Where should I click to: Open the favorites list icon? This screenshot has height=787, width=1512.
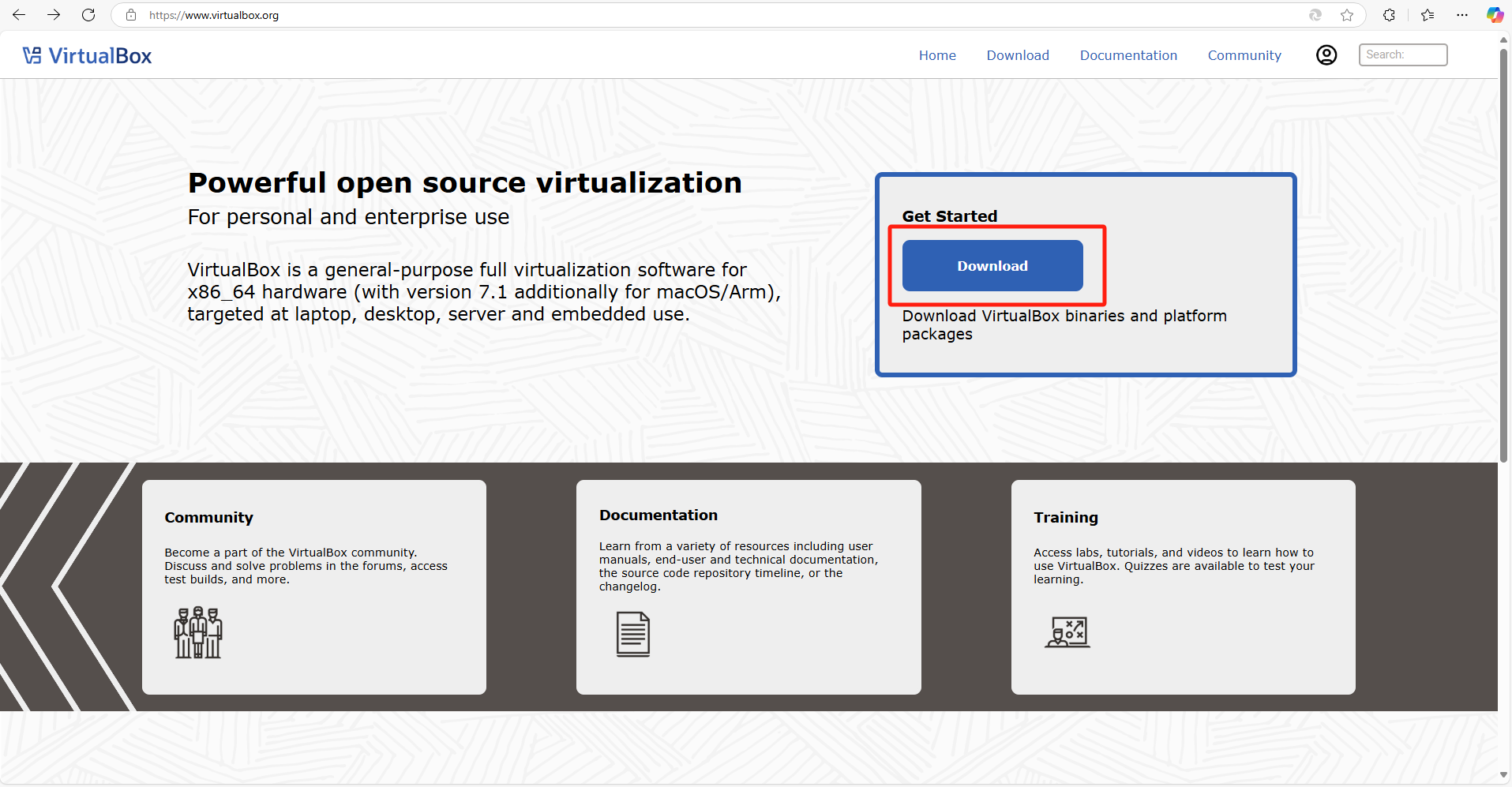point(1428,15)
